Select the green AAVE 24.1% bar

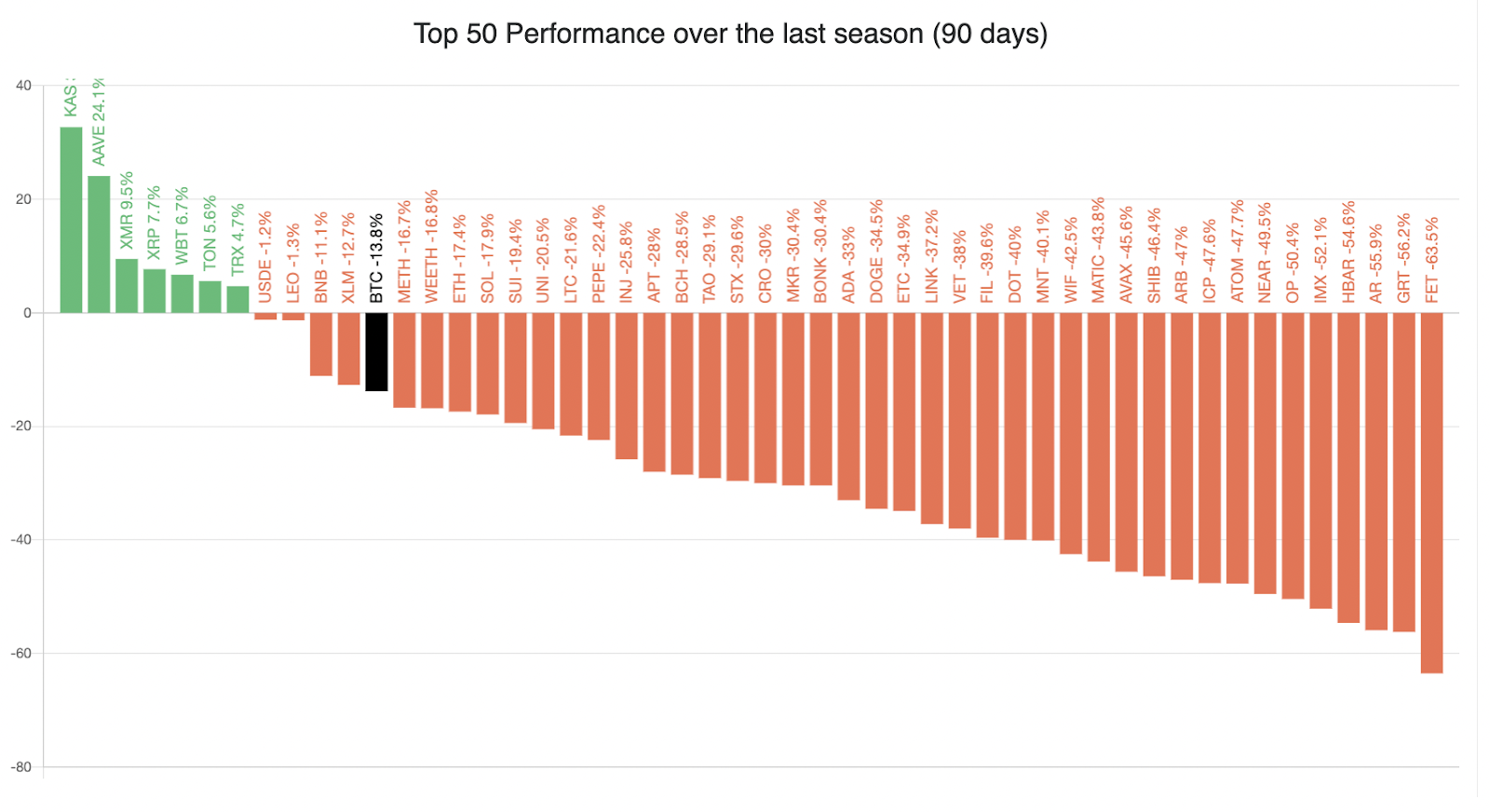99,244
